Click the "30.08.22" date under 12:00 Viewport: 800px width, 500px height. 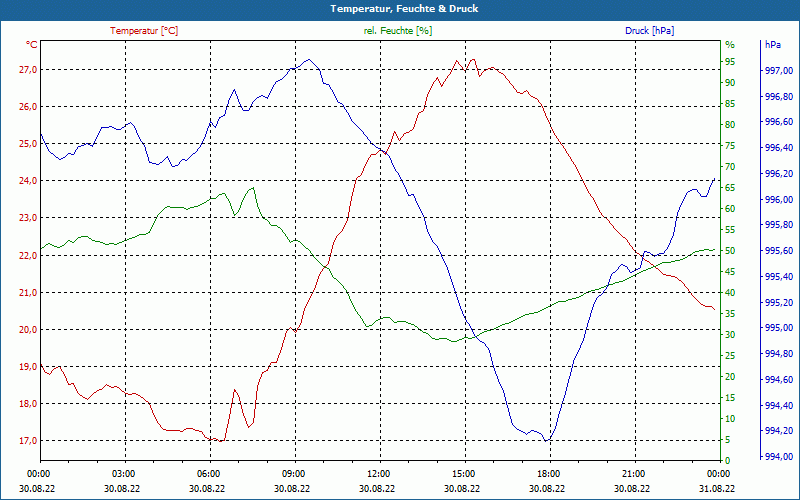[377, 488]
